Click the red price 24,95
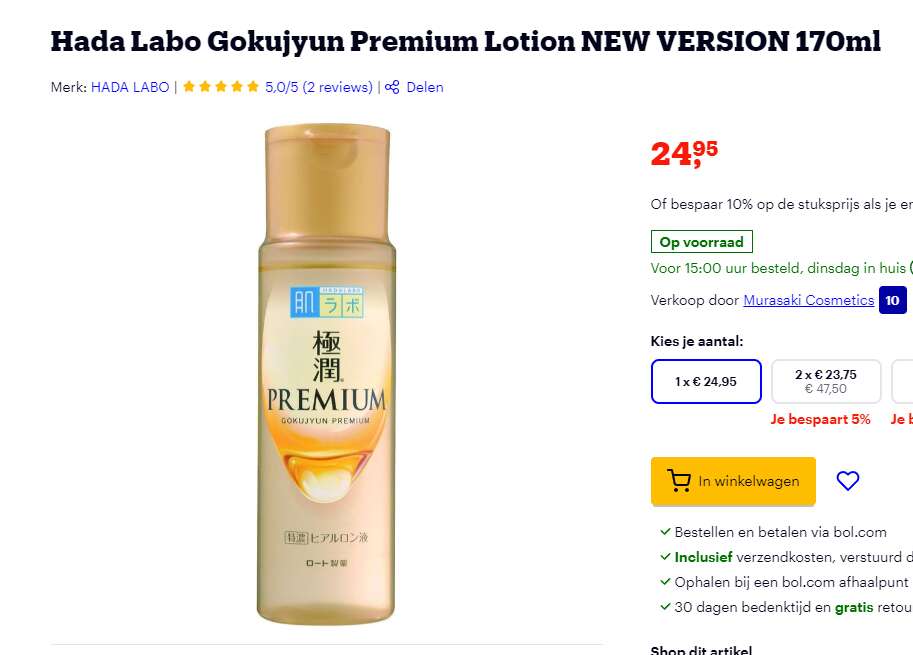This screenshot has width=913, height=655. click(x=684, y=154)
